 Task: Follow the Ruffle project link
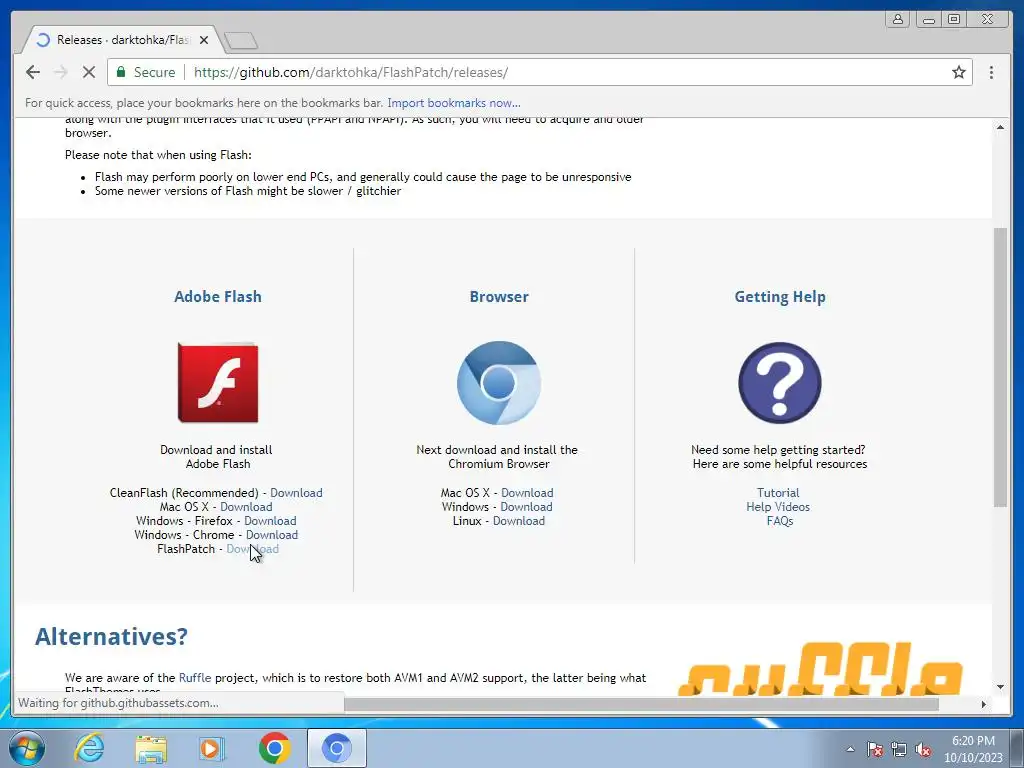(x=195, y=678)
